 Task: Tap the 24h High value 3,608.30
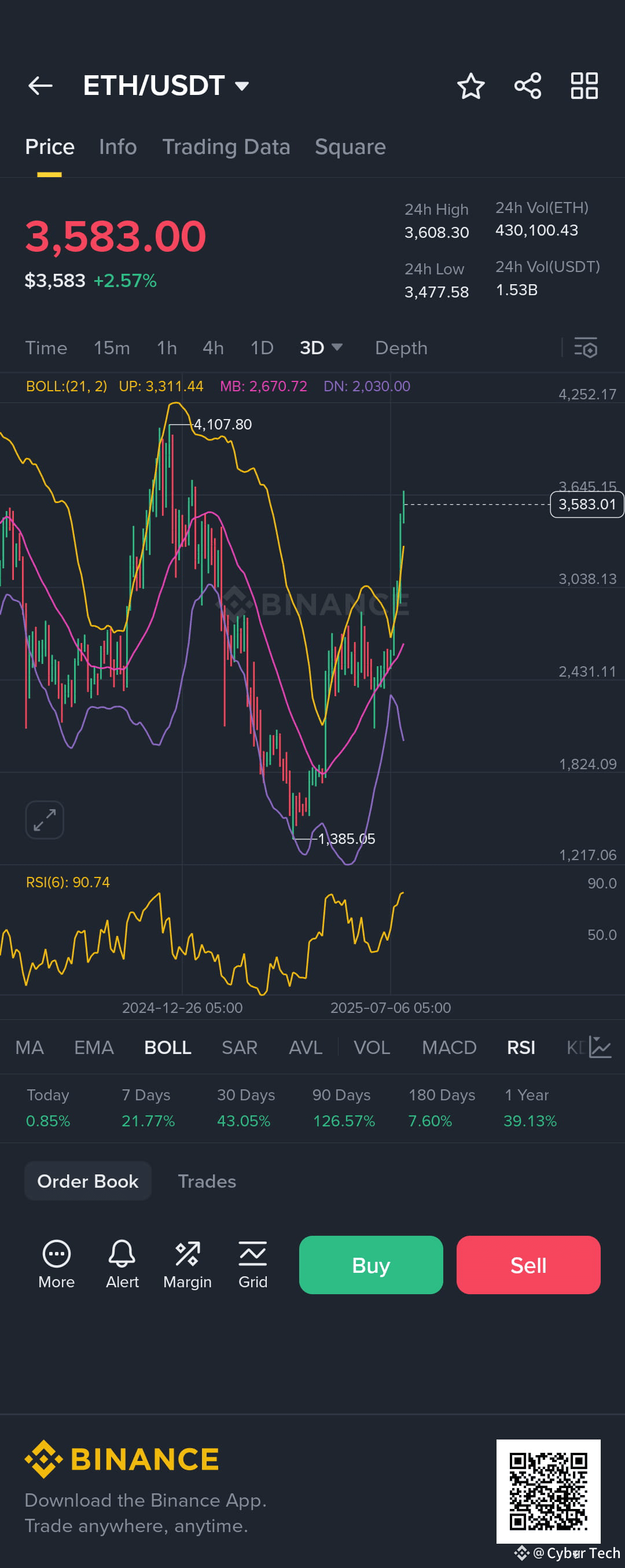(x=436, y=233)
